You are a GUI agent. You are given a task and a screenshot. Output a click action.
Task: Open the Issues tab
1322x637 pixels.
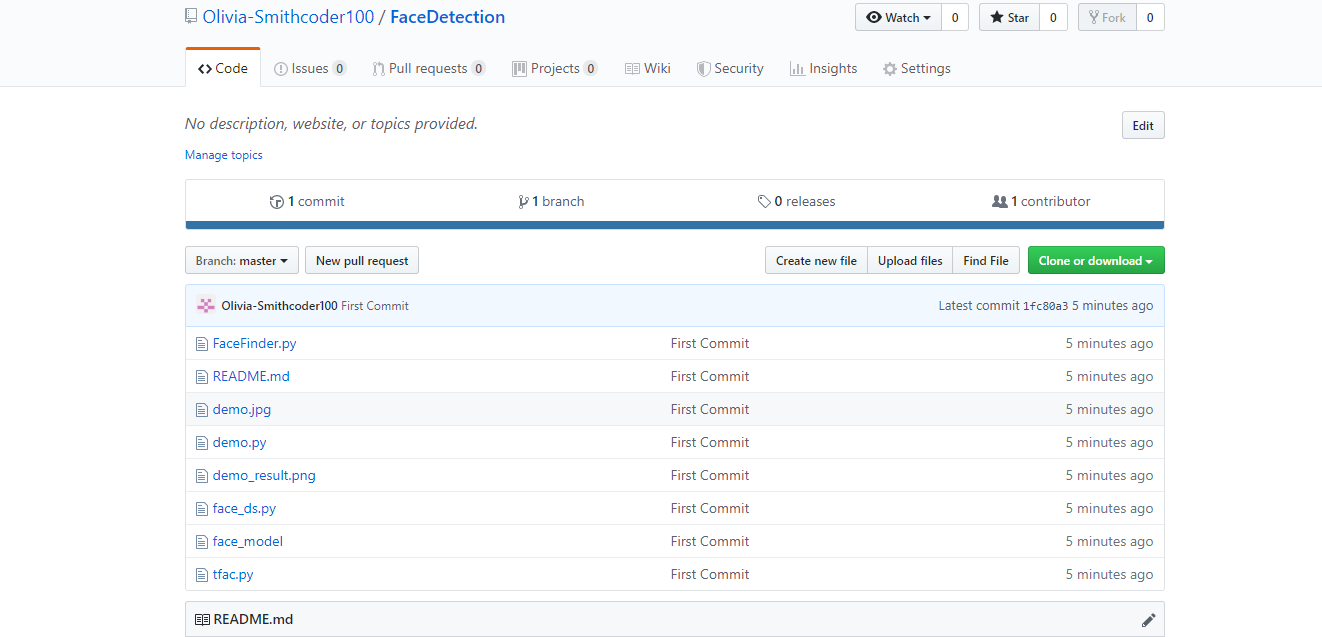[x=310, y=68]
